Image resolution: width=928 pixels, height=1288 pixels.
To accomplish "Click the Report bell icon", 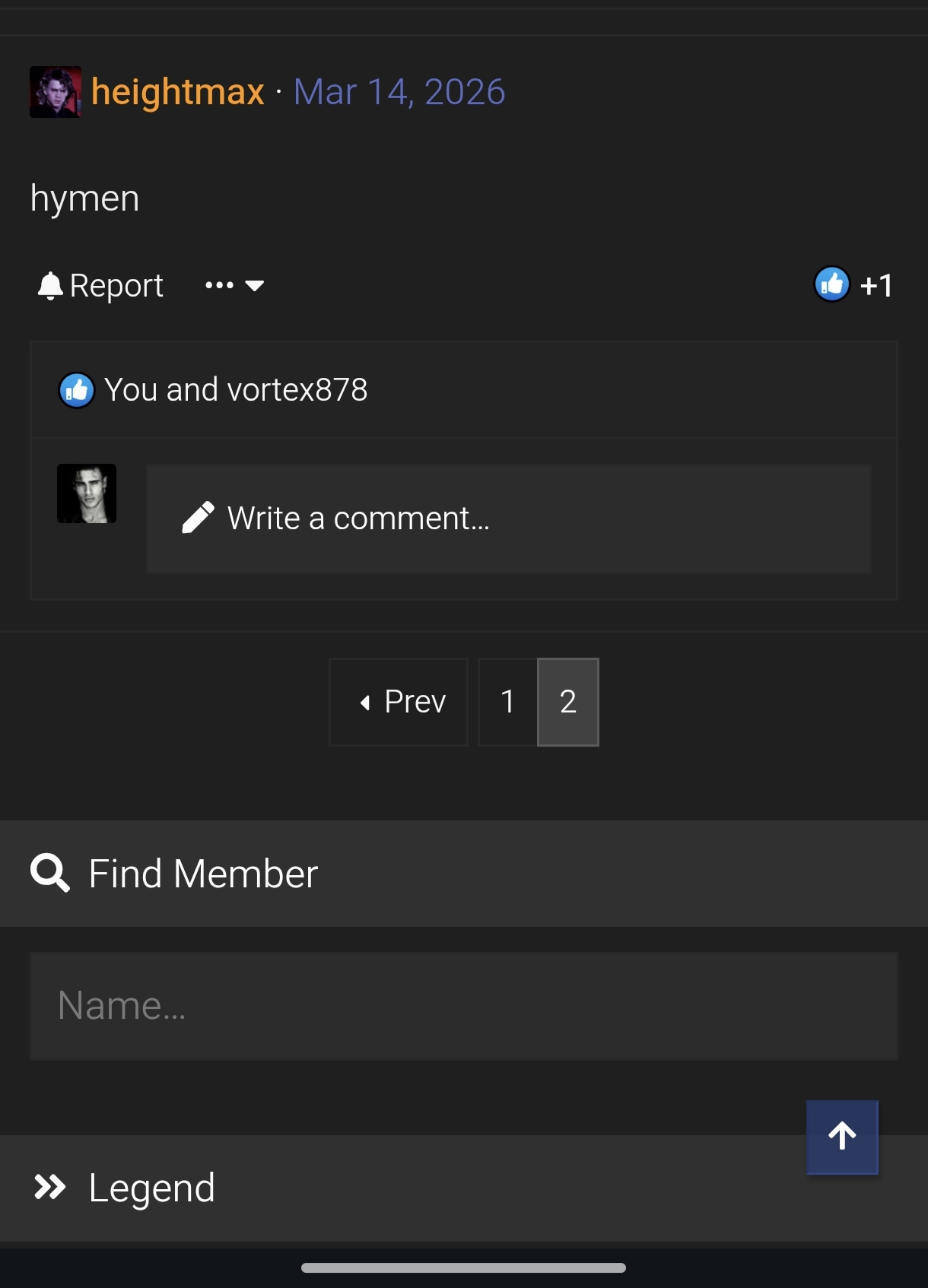I will coord(50,286).
